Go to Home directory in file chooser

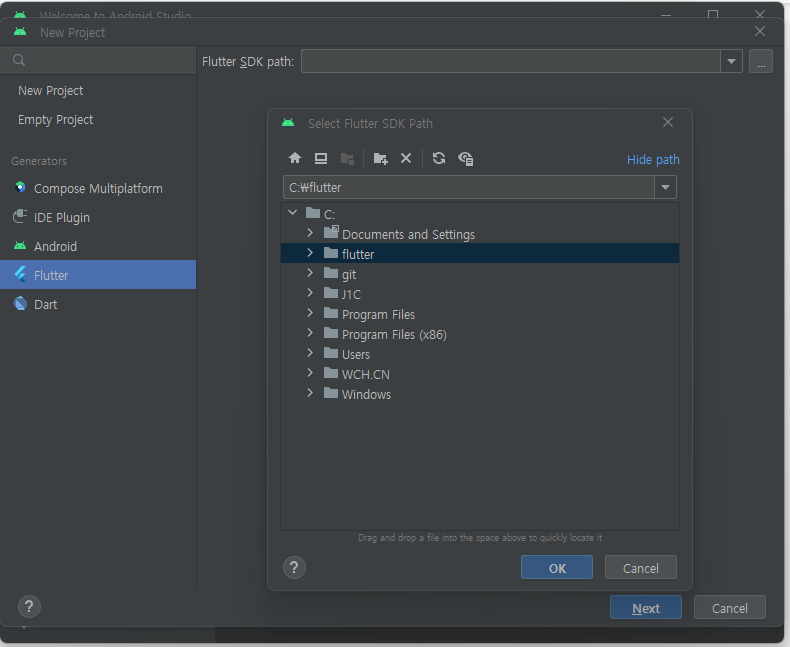coord(295,158)
